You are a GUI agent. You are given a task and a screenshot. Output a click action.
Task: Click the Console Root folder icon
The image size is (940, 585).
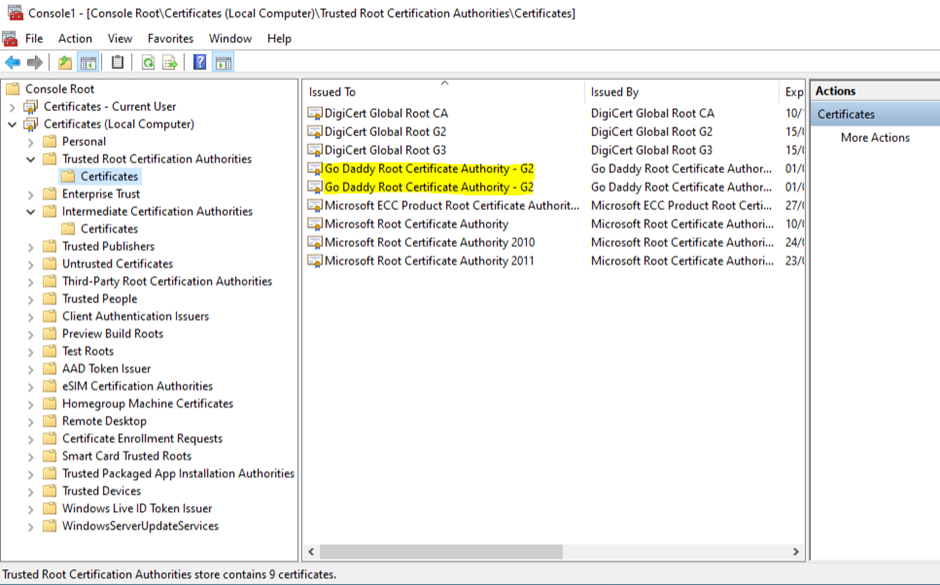pyautogui.click(x=13, y=89)
